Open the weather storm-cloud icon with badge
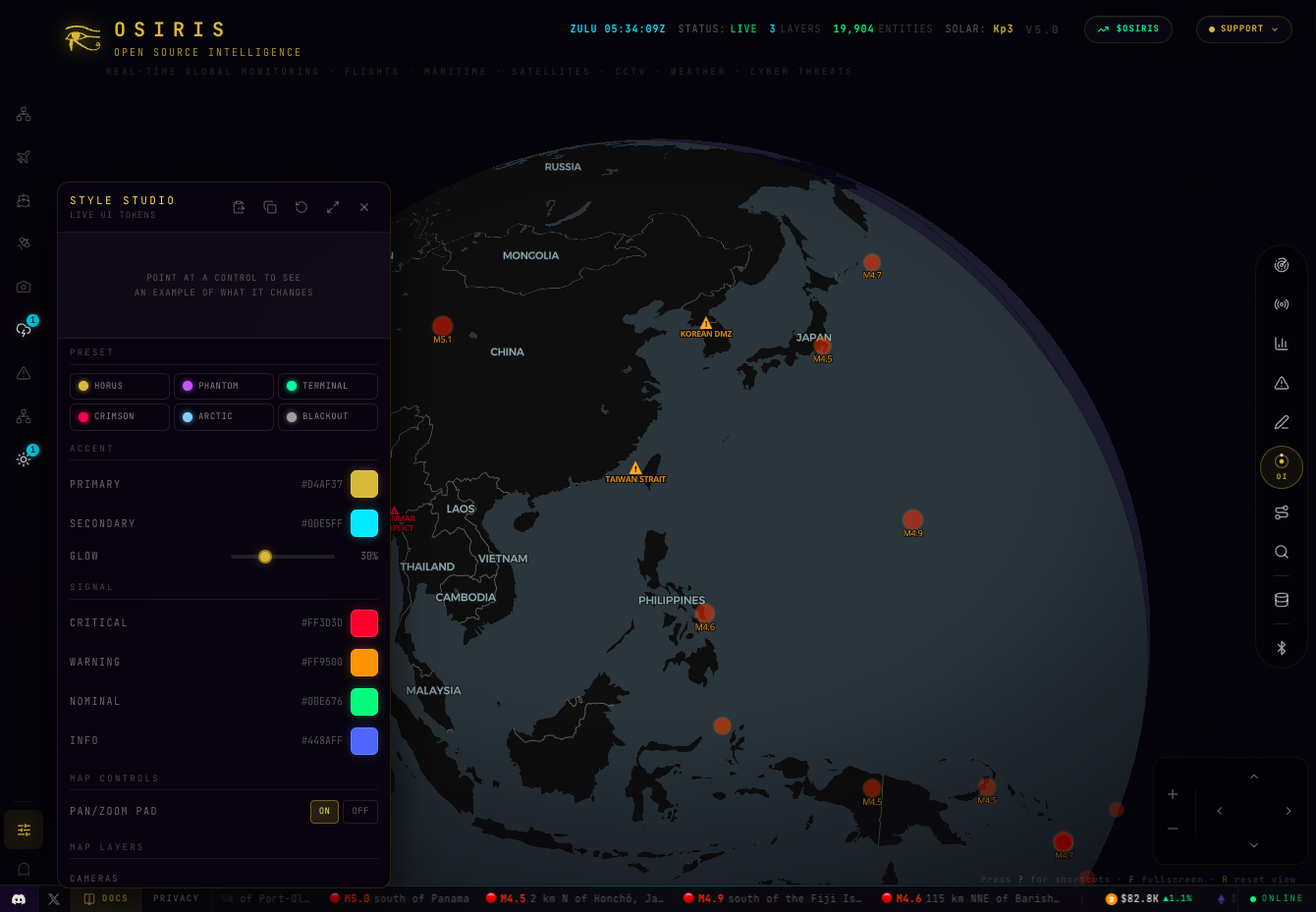 coord(24,330)
